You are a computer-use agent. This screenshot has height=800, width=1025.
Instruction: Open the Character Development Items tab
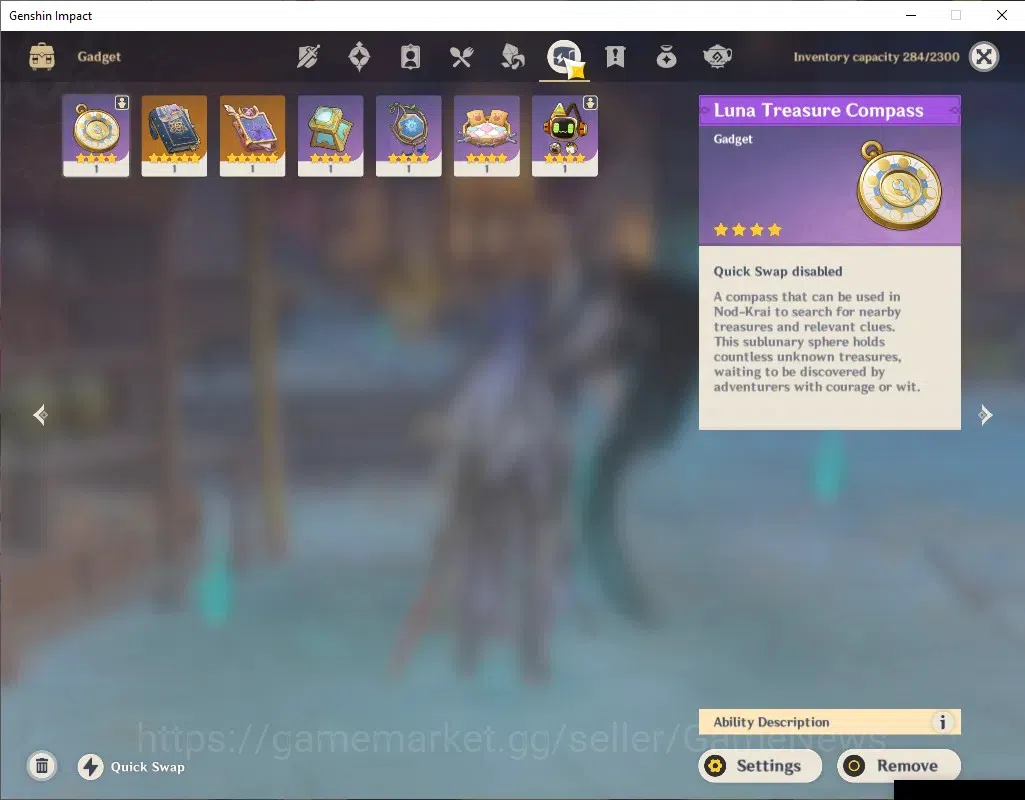(411, 57)
